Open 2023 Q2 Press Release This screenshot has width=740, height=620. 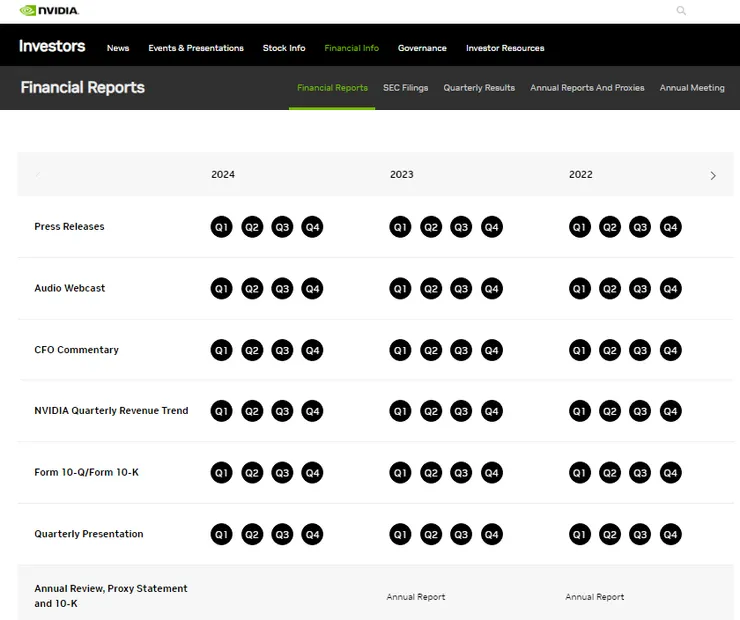[431, 227]
